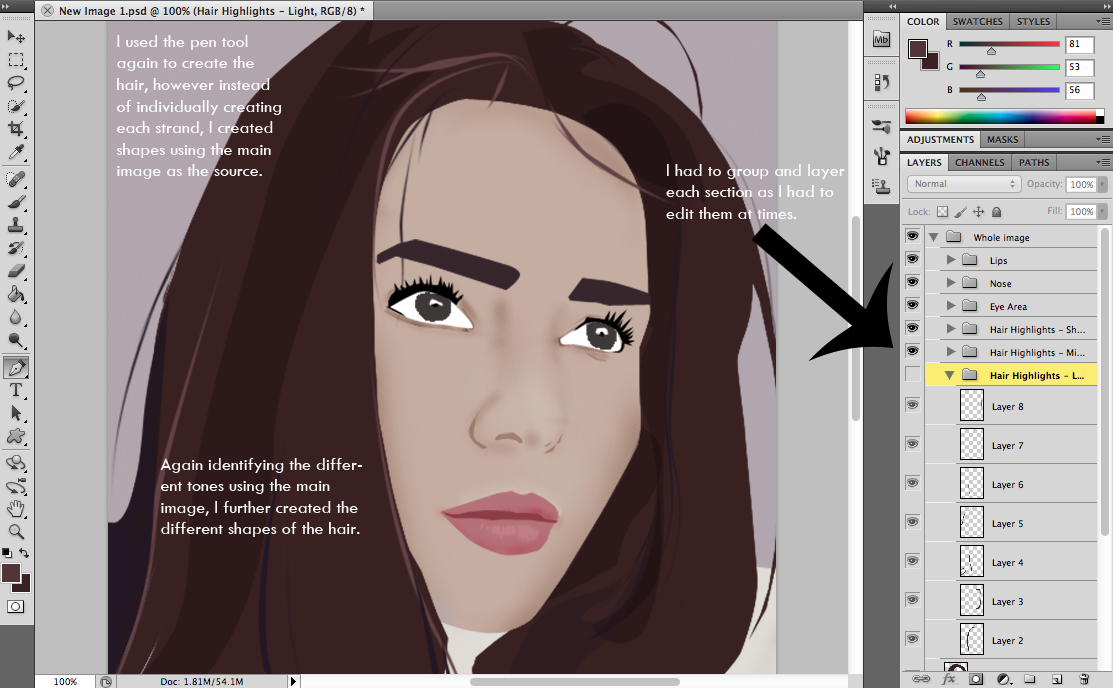This screenshot has width=1113, height=688.
Task: Open the Channels tab
Action: [979, 162]
